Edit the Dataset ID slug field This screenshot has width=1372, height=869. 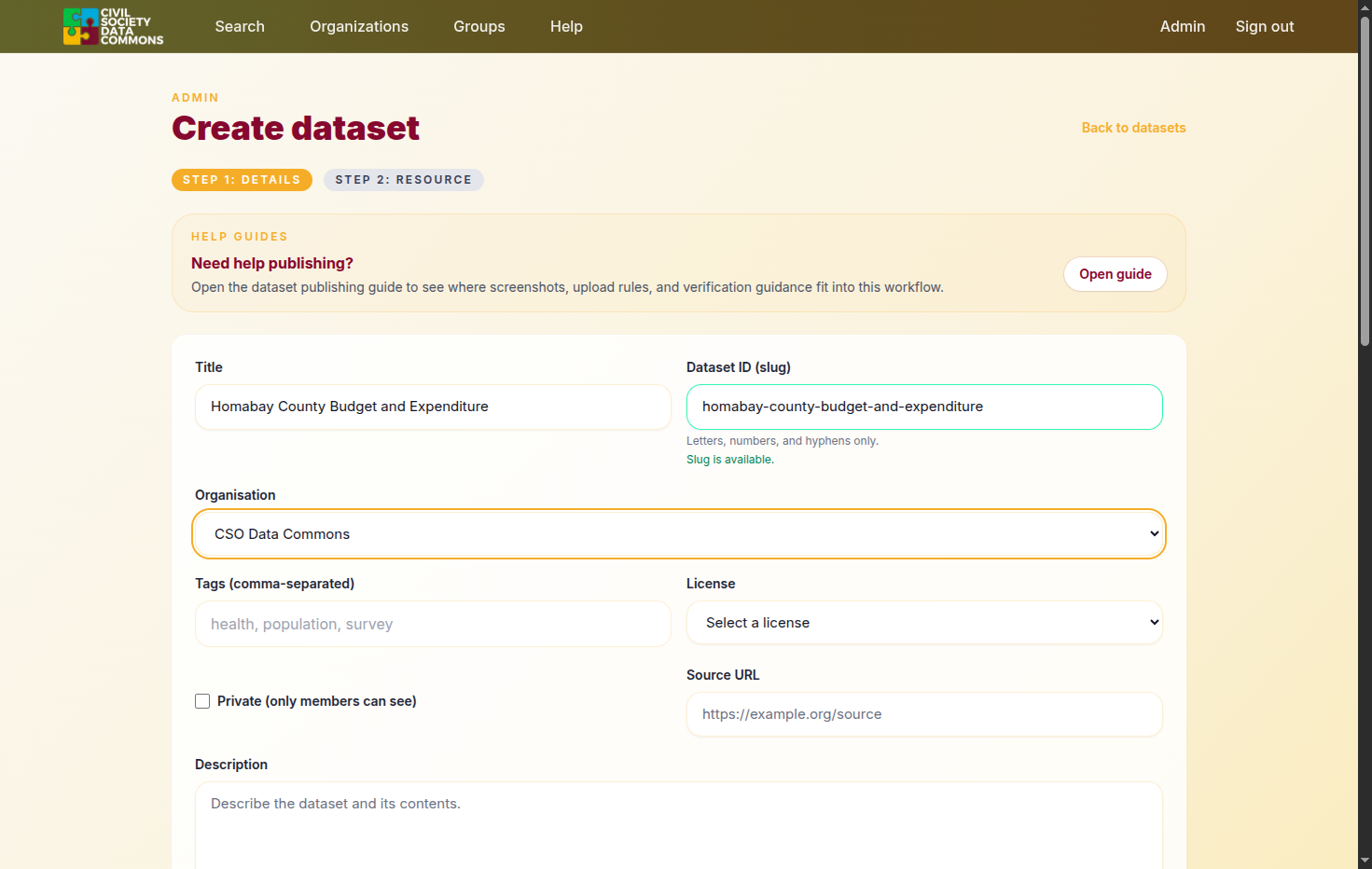coord(924,407)
